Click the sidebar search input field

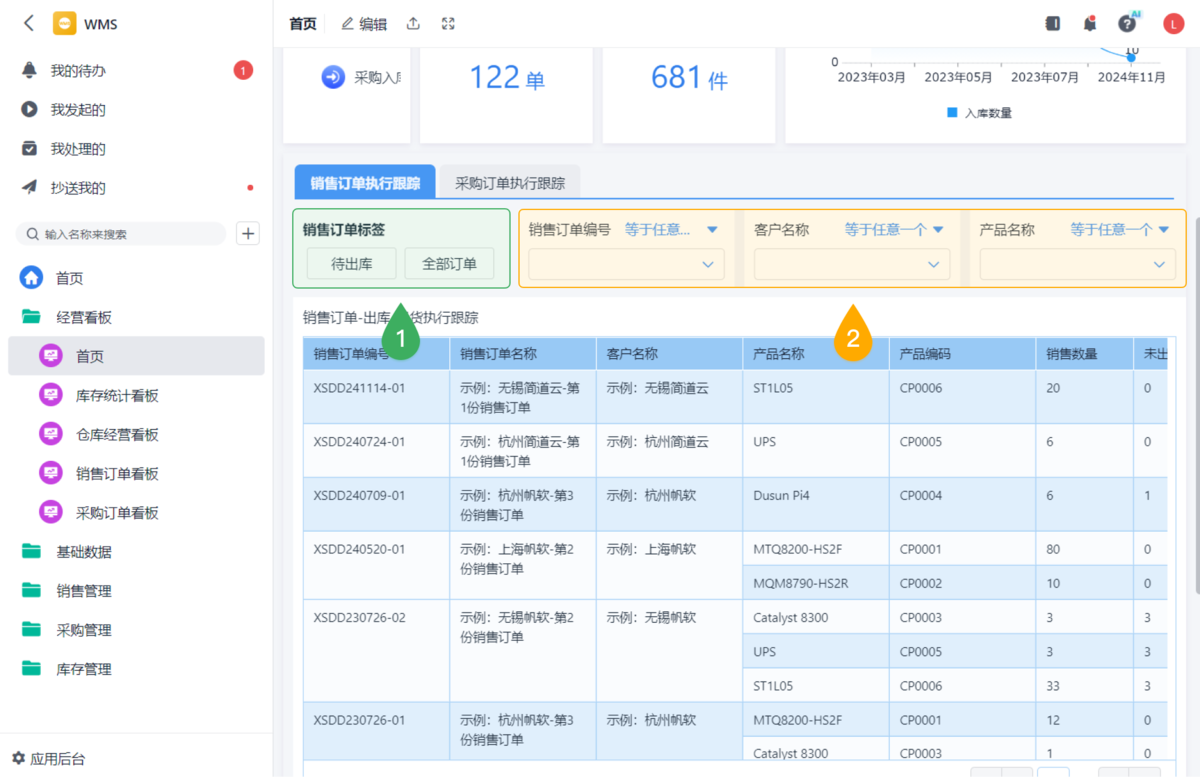point(120,233)
